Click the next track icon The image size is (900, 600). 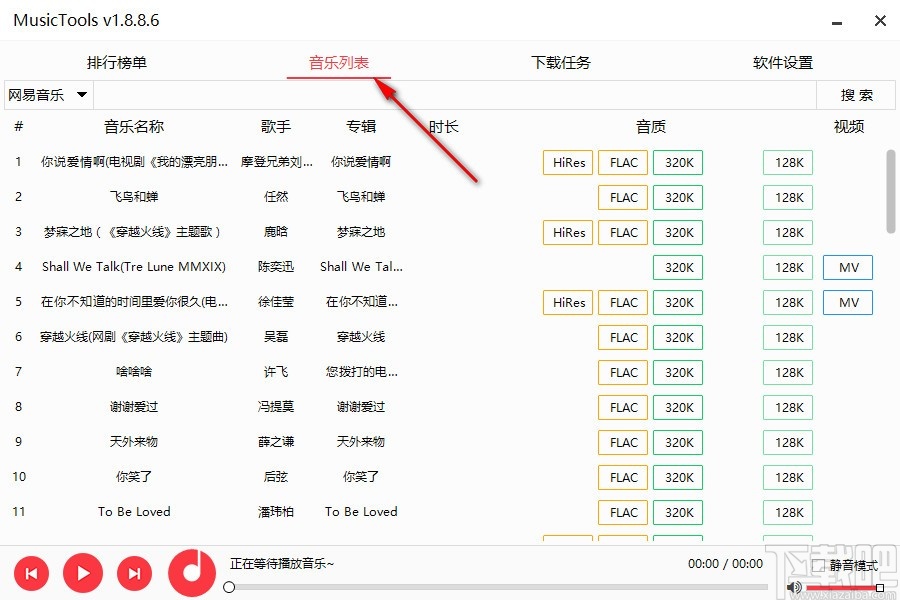coord(134,573)
